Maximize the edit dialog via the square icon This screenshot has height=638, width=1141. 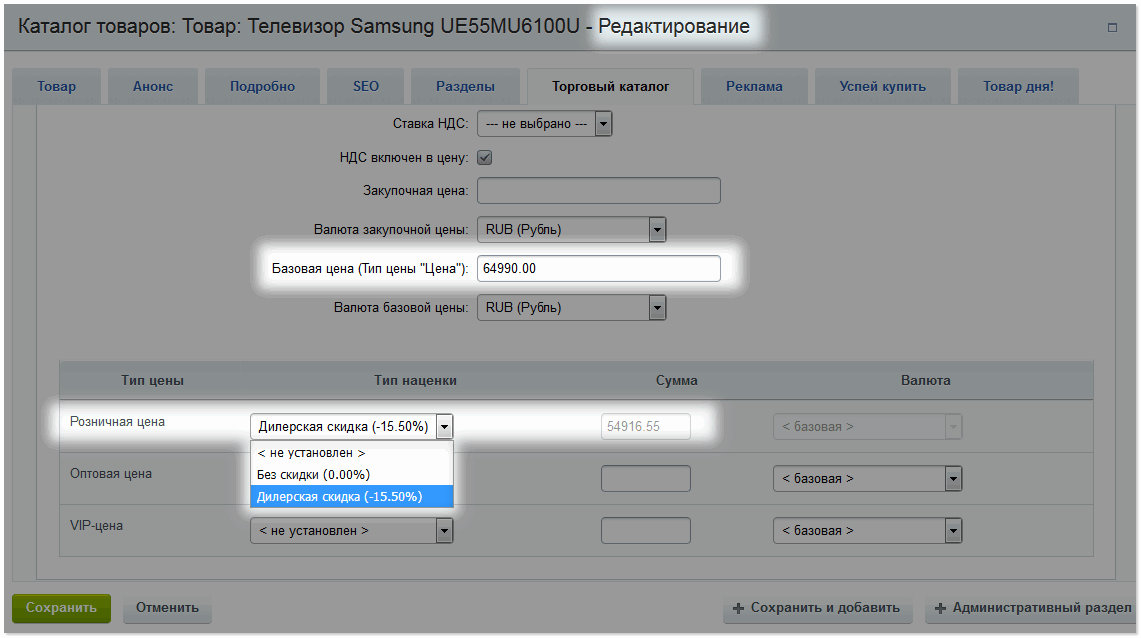(x=1112, y=28)
